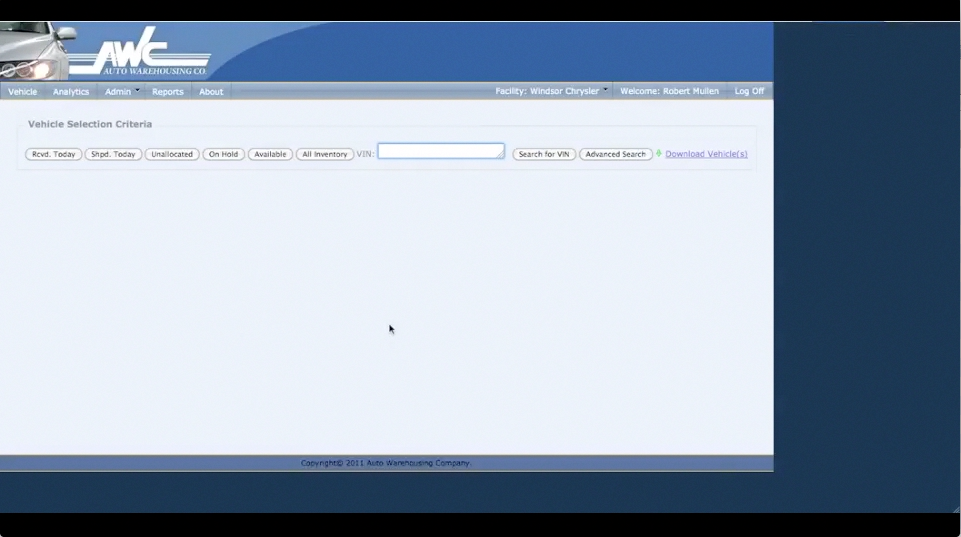This screenshot has height=537, width=961.
Task: Click the green download arrow icon
Action: [659, 154]
